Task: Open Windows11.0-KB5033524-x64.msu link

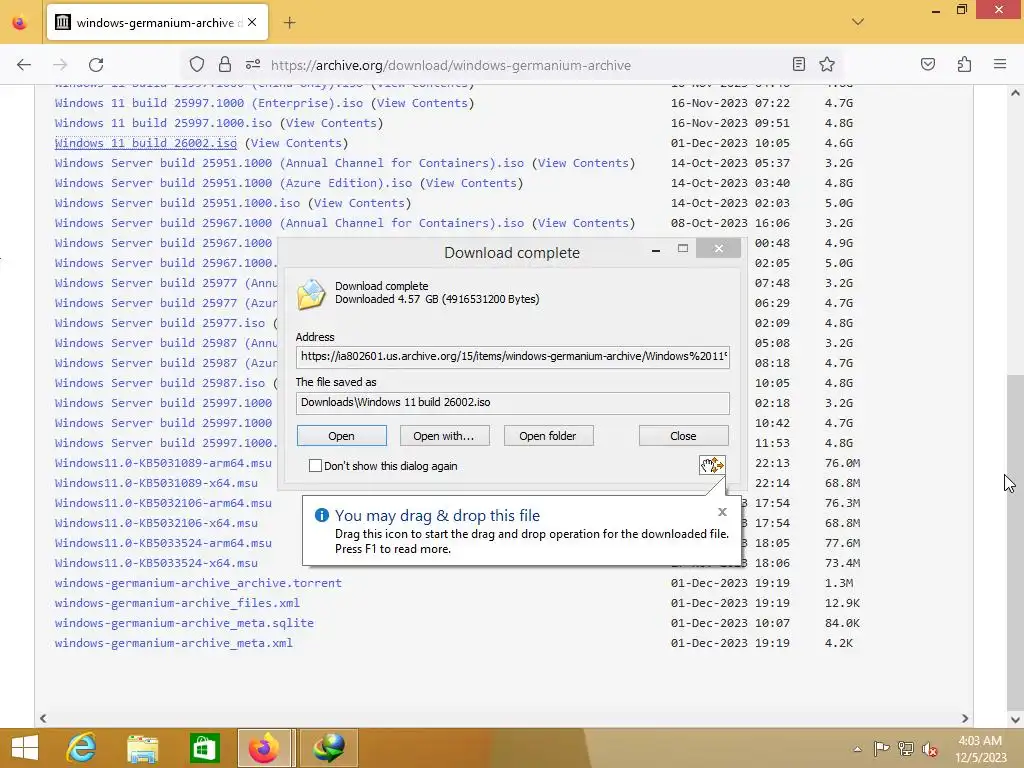Action: click(156, 563)
